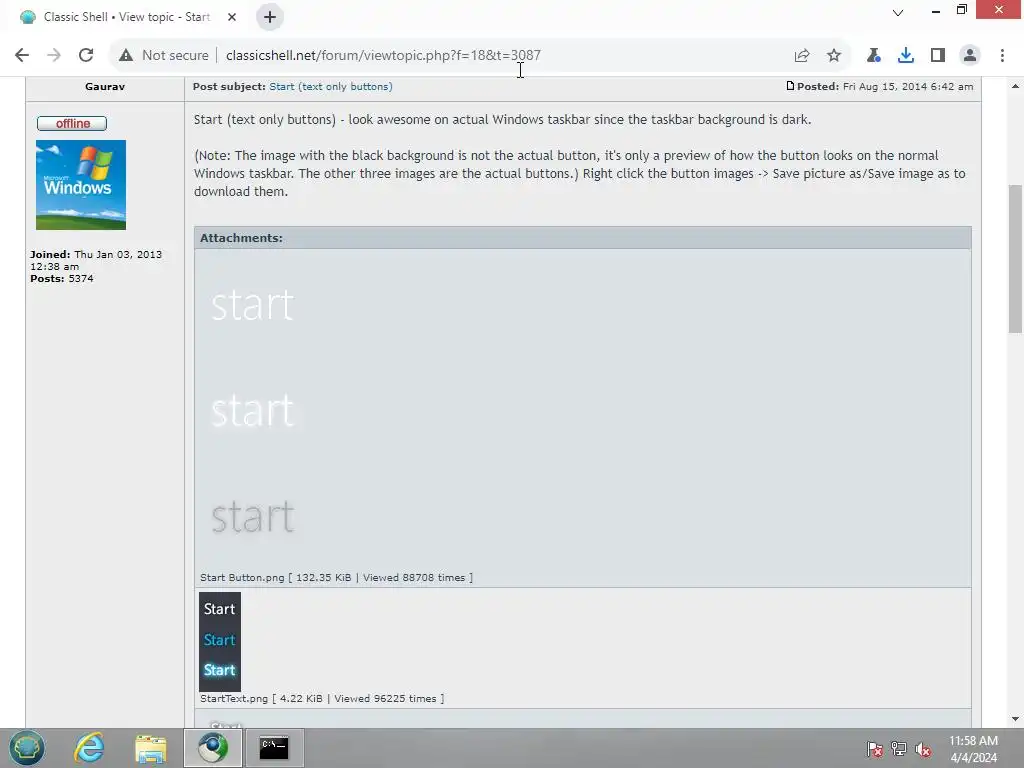
Task: Click the StartText.png dark preview image
Action: pos(220,641)
